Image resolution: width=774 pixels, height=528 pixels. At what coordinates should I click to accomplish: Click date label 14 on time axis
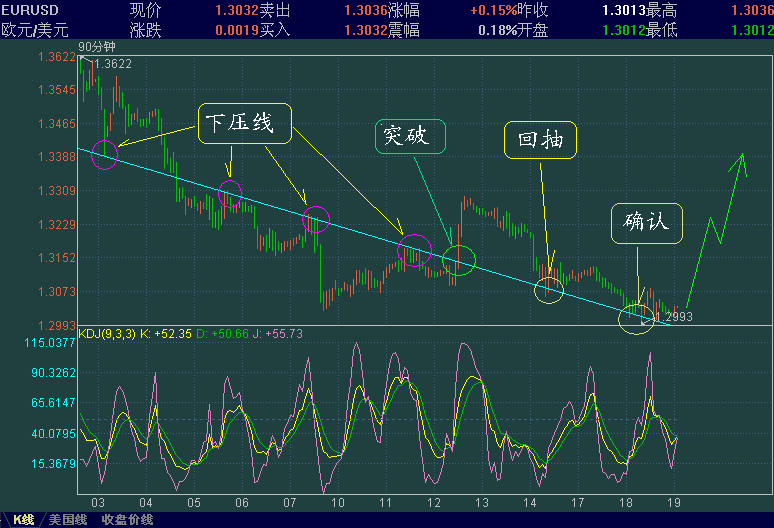coord(530,503)
